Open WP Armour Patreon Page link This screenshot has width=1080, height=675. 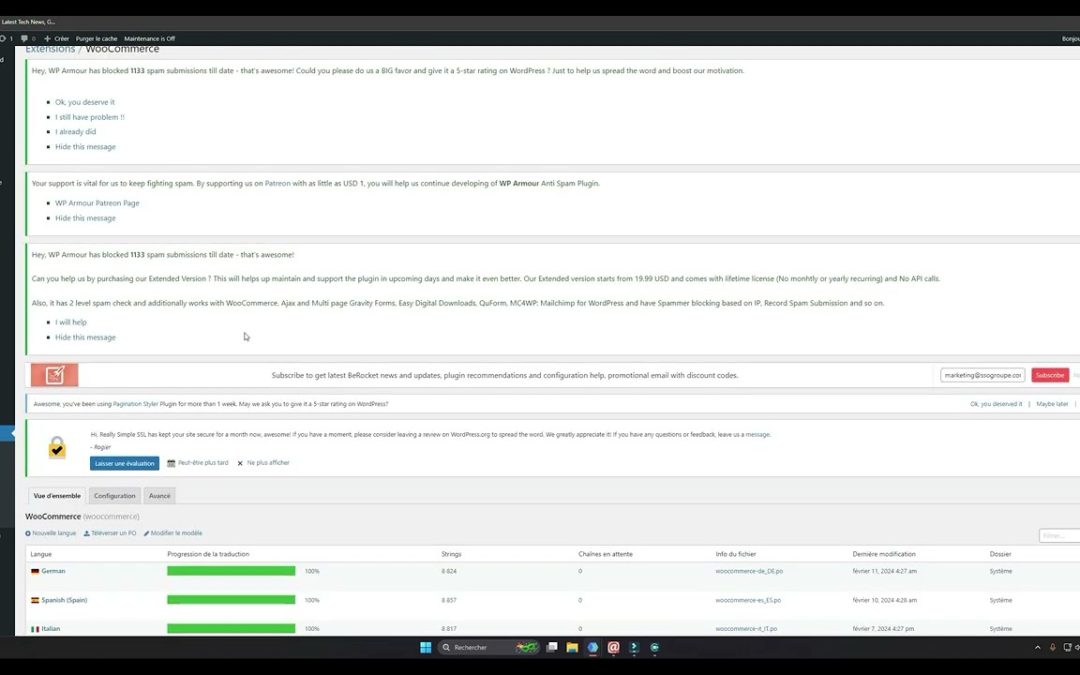tap(97, 203)
